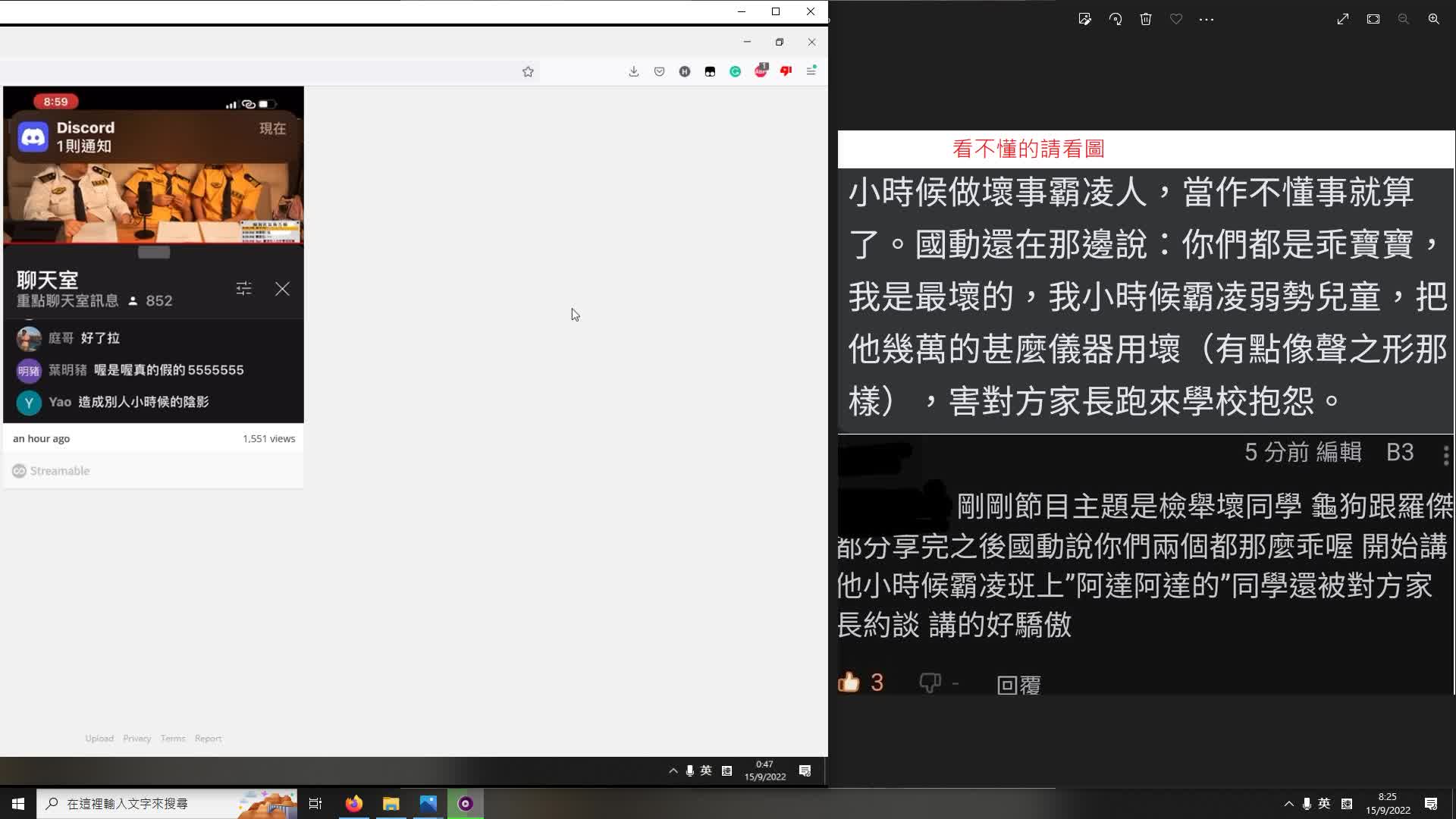The height and width of the screenshot is (819, 1456).
Task: Open the Adblock Plus extension
Action: pyautogui.click(x=761, y=71)
